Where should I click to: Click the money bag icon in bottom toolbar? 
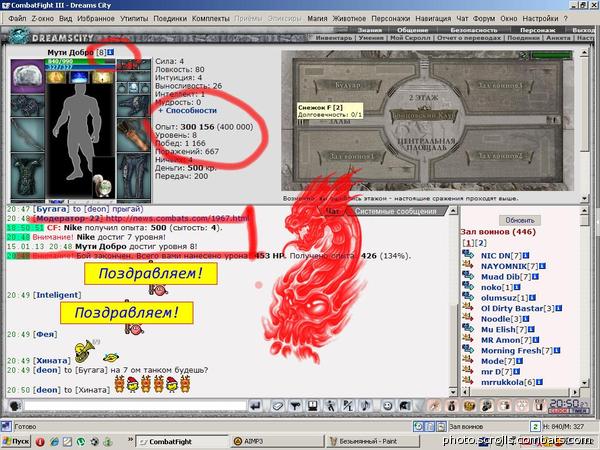(x=452, y=406)
